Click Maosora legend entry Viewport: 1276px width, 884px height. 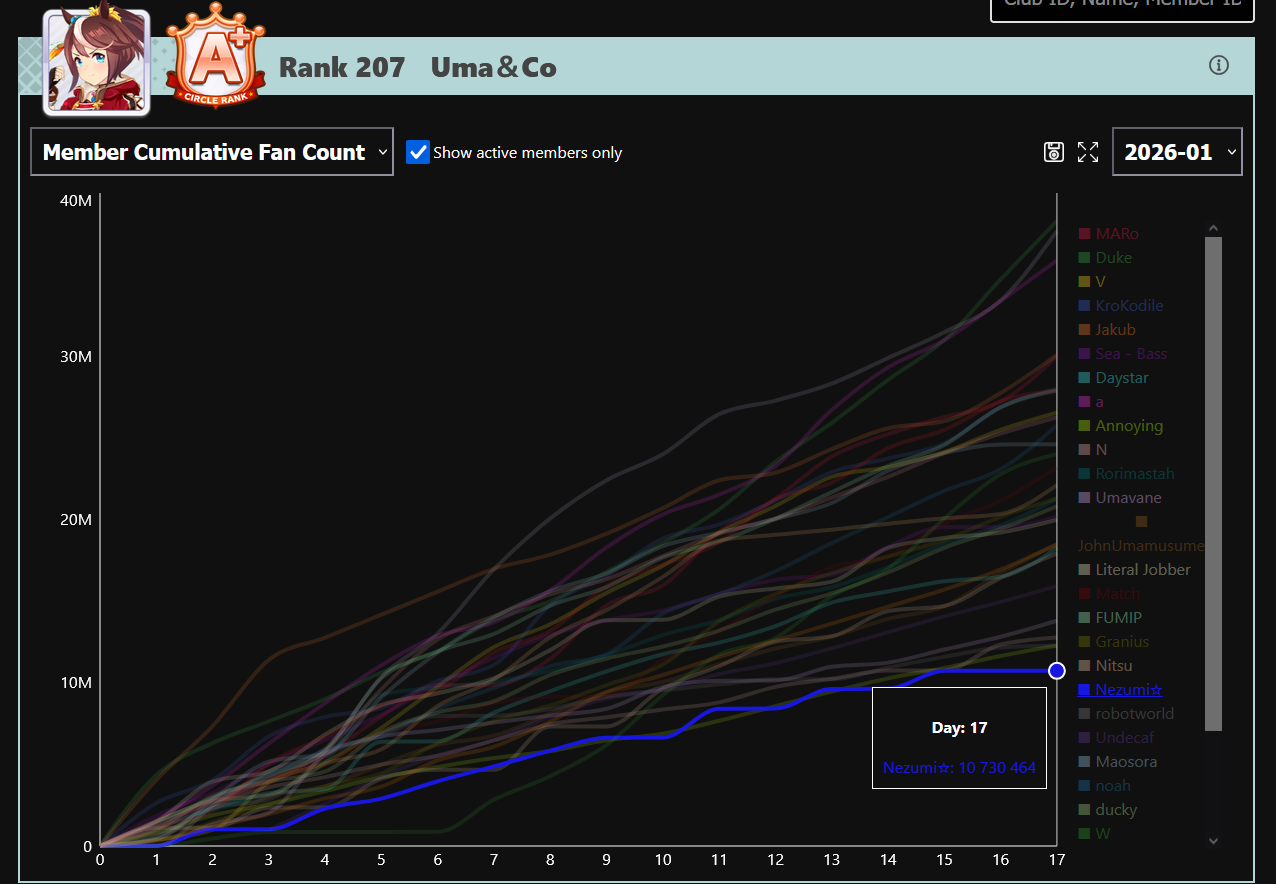1118,762
